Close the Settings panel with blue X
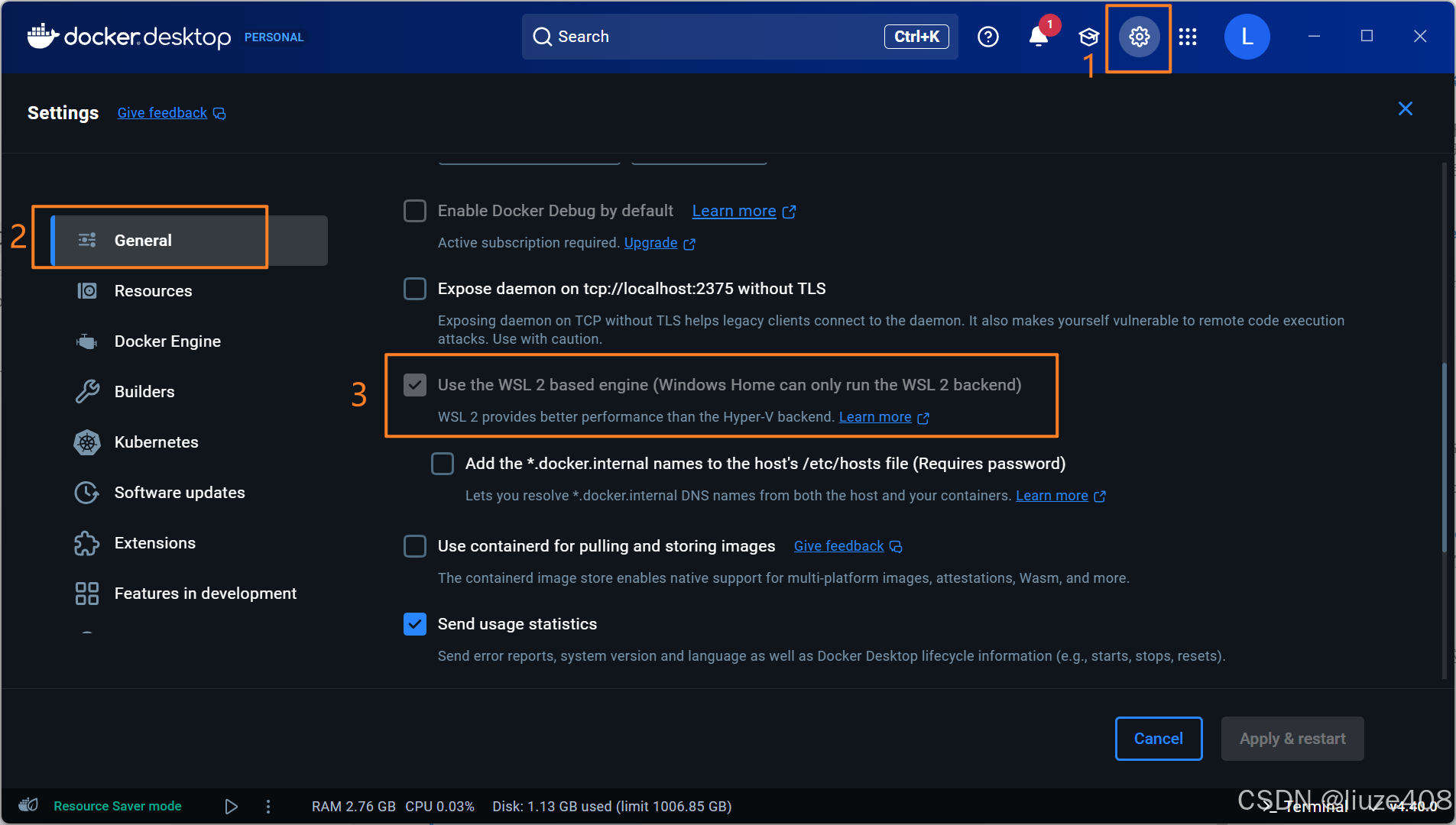 [1405, 108]
